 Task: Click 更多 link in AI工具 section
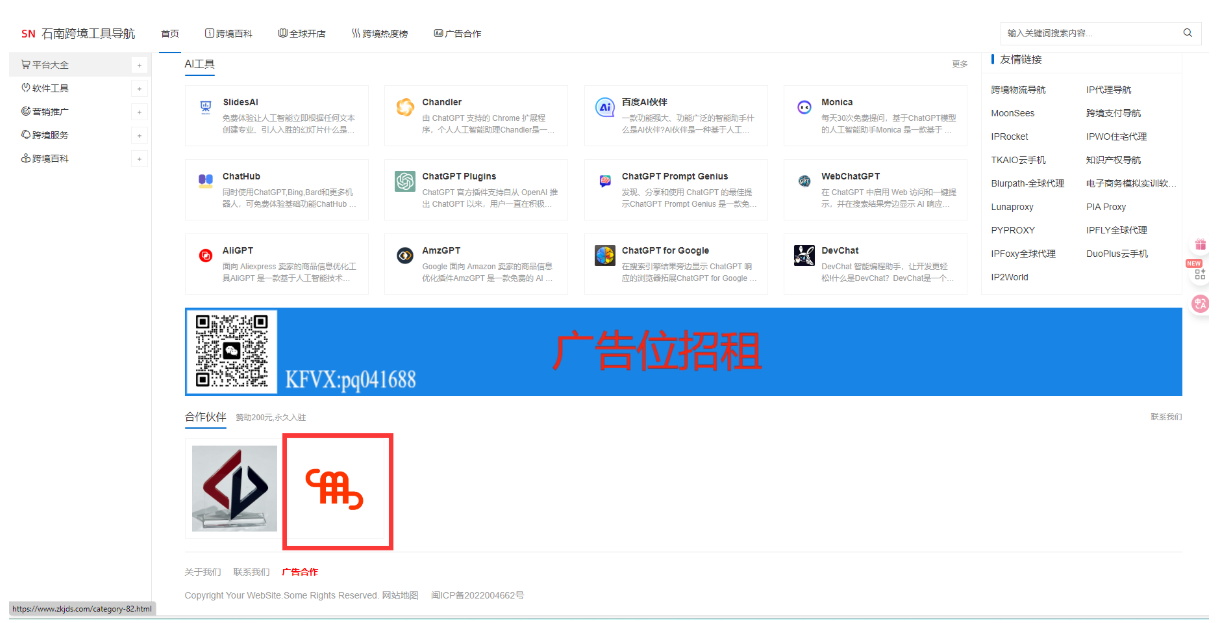pyautogui.click(x=960, y=64)
